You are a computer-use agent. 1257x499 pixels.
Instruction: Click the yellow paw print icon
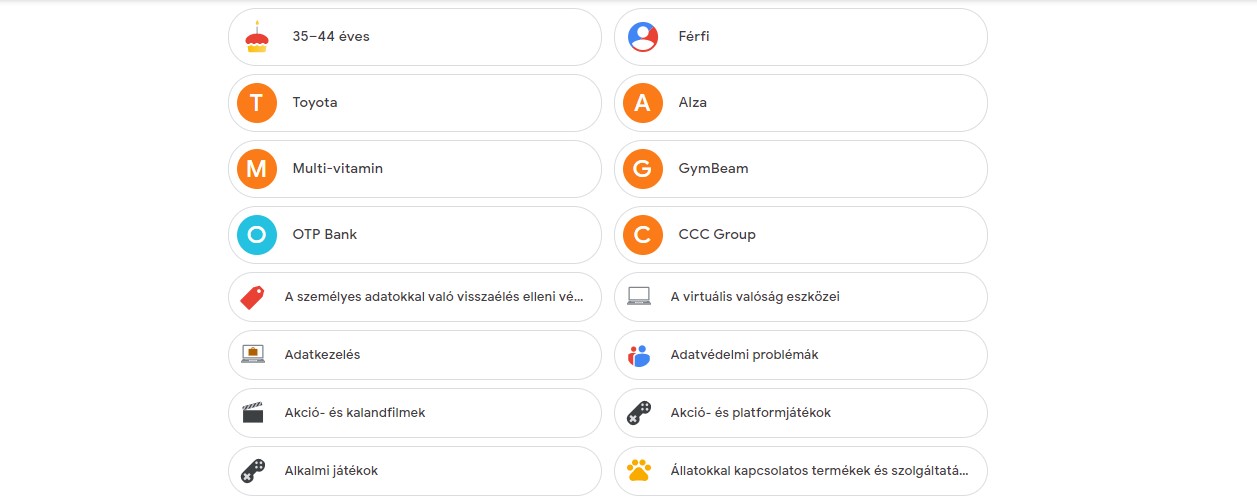pos(639,470)
